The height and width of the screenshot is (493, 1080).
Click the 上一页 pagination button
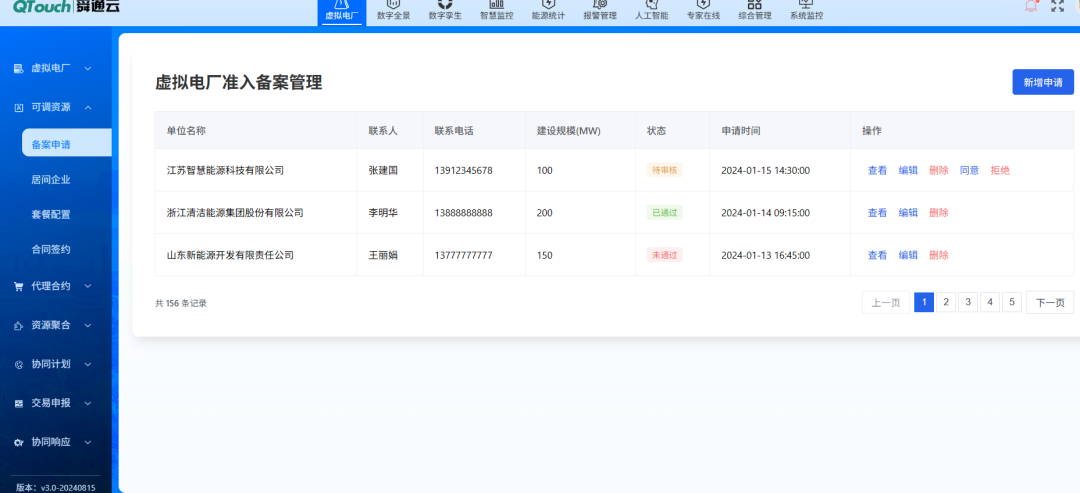click(886, 302)
